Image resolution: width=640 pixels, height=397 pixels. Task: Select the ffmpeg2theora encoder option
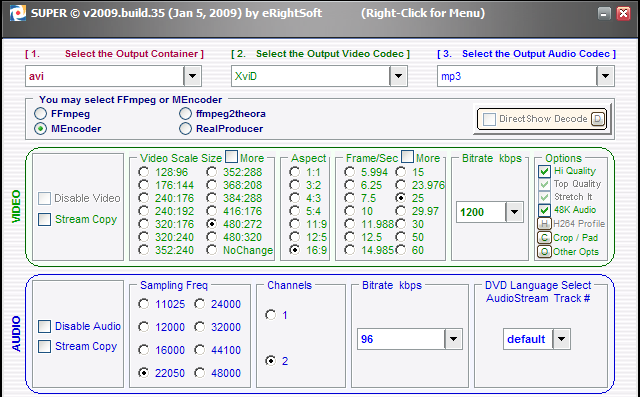coord(185,113)
